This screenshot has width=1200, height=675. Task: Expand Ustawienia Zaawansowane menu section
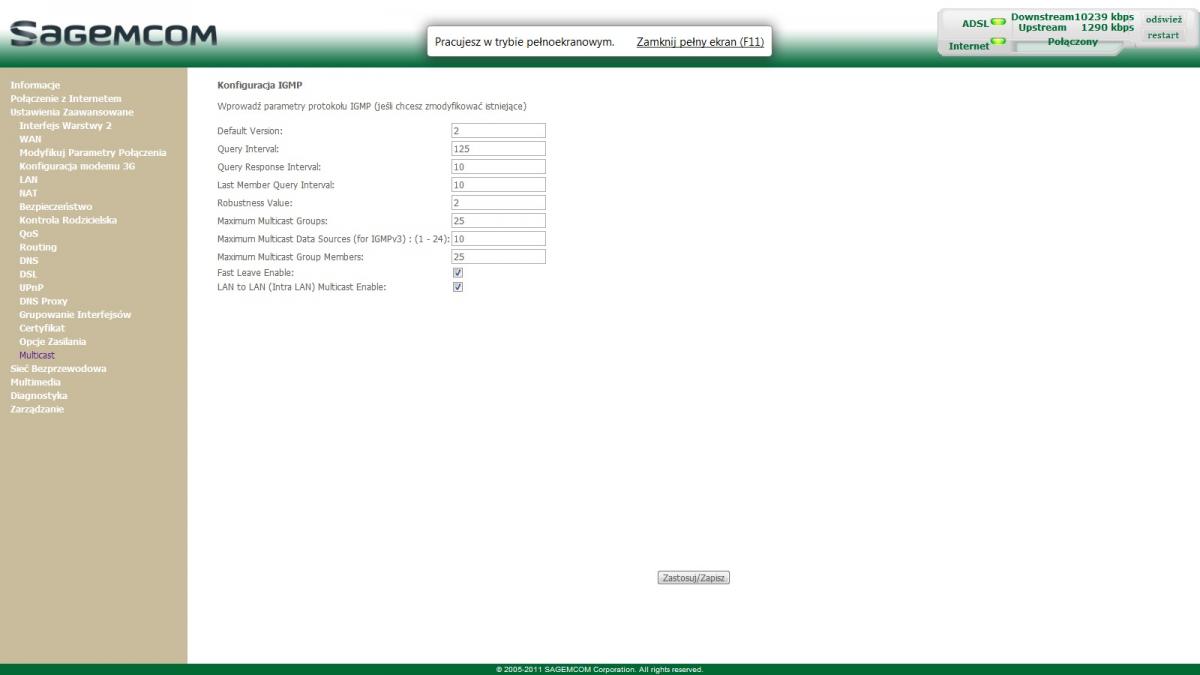tap(71, 112)
